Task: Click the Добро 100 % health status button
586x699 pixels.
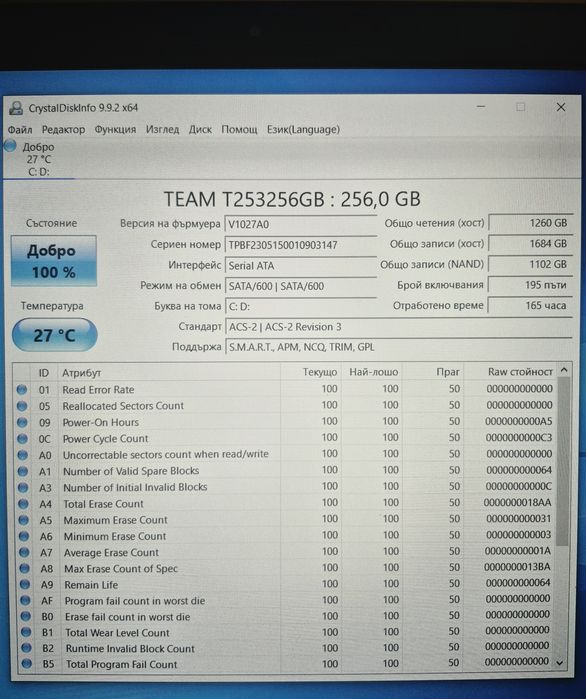Action: (x=53, y=261)
